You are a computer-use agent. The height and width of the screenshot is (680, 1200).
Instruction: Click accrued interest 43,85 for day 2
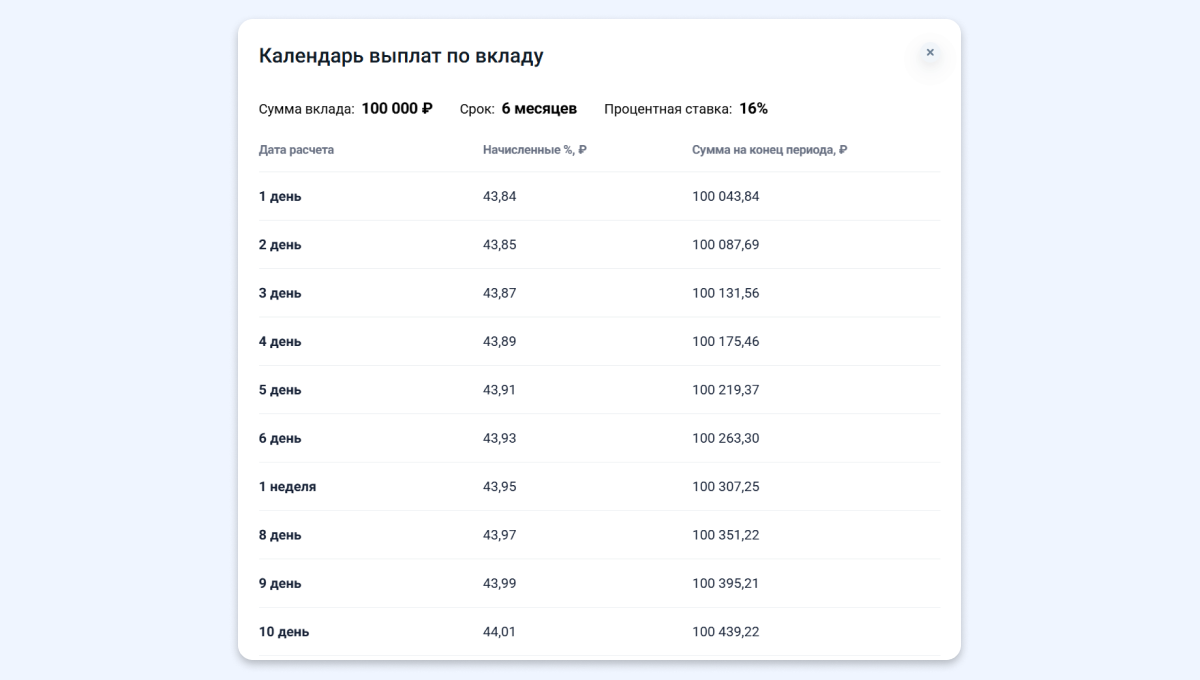pyautogui.click(x=500, y=245)
